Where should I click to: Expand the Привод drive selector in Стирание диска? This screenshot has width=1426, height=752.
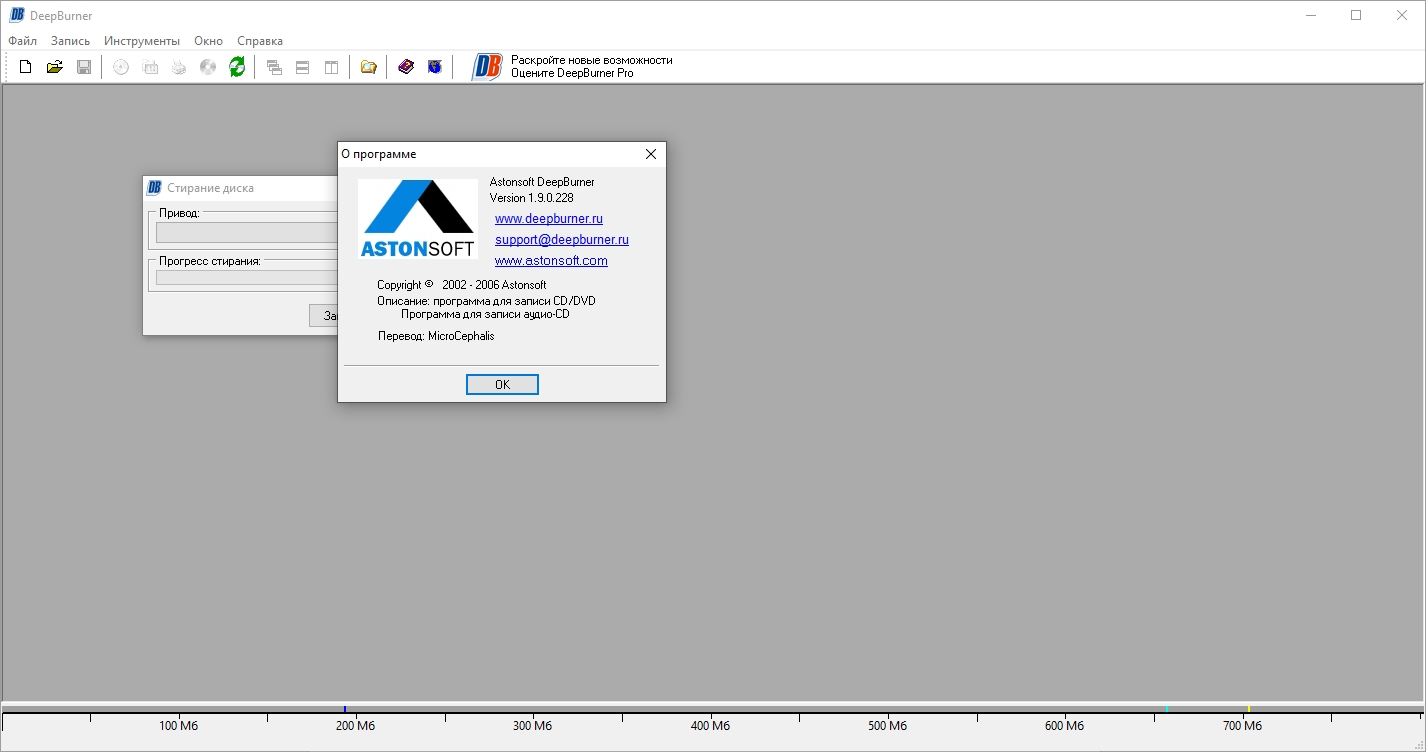tap(248, 232)
